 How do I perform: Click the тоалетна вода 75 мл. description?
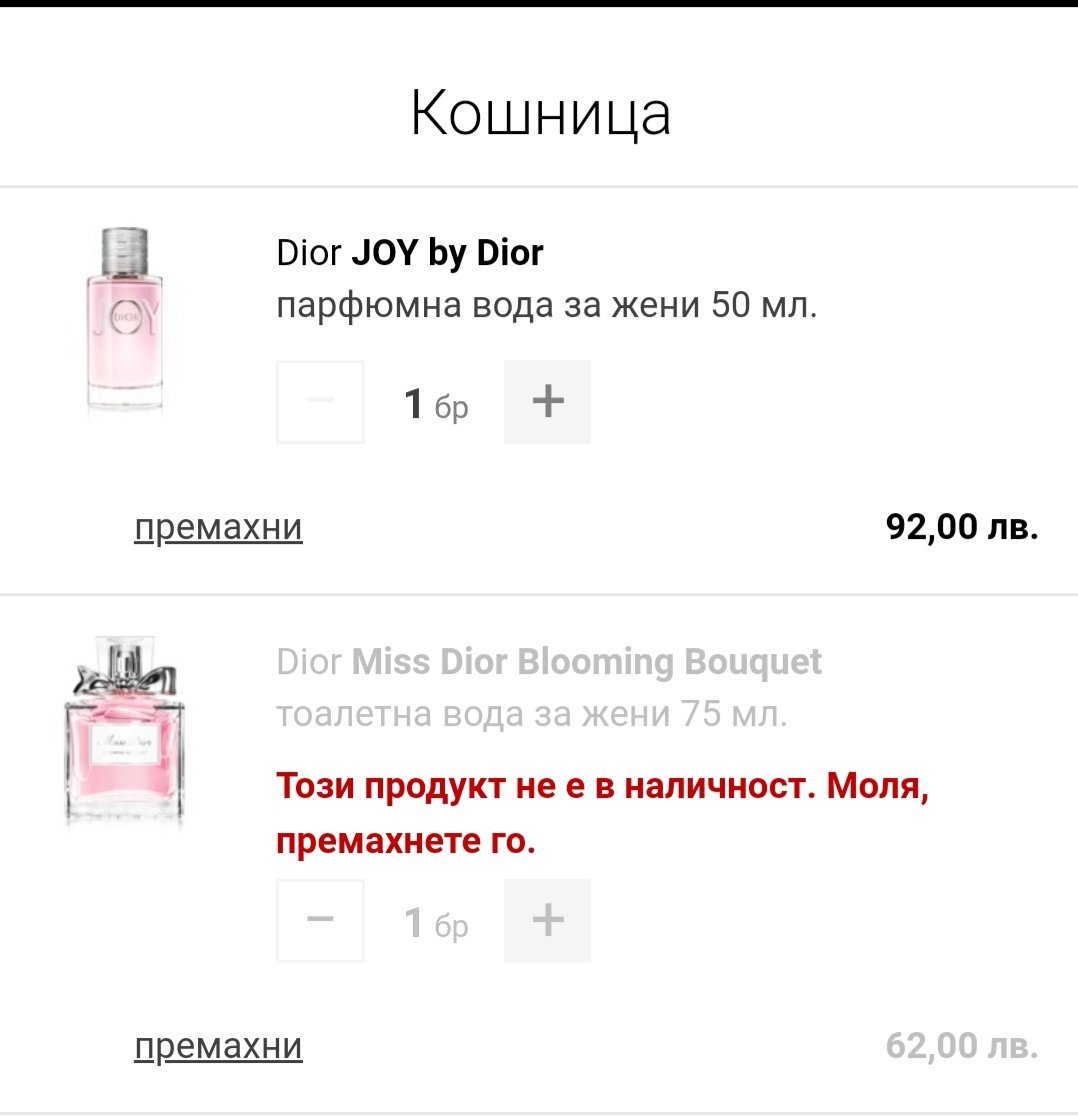(x=532, y=714)
